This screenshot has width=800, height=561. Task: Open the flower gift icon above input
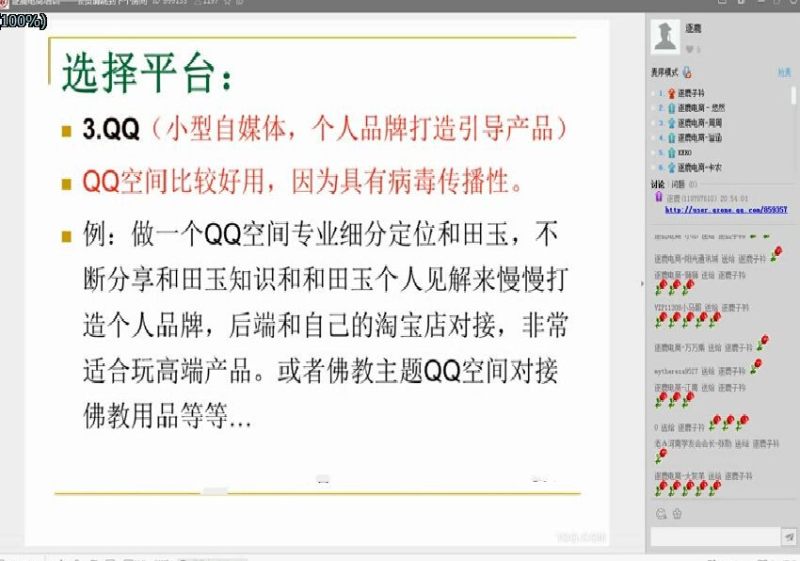677,514
